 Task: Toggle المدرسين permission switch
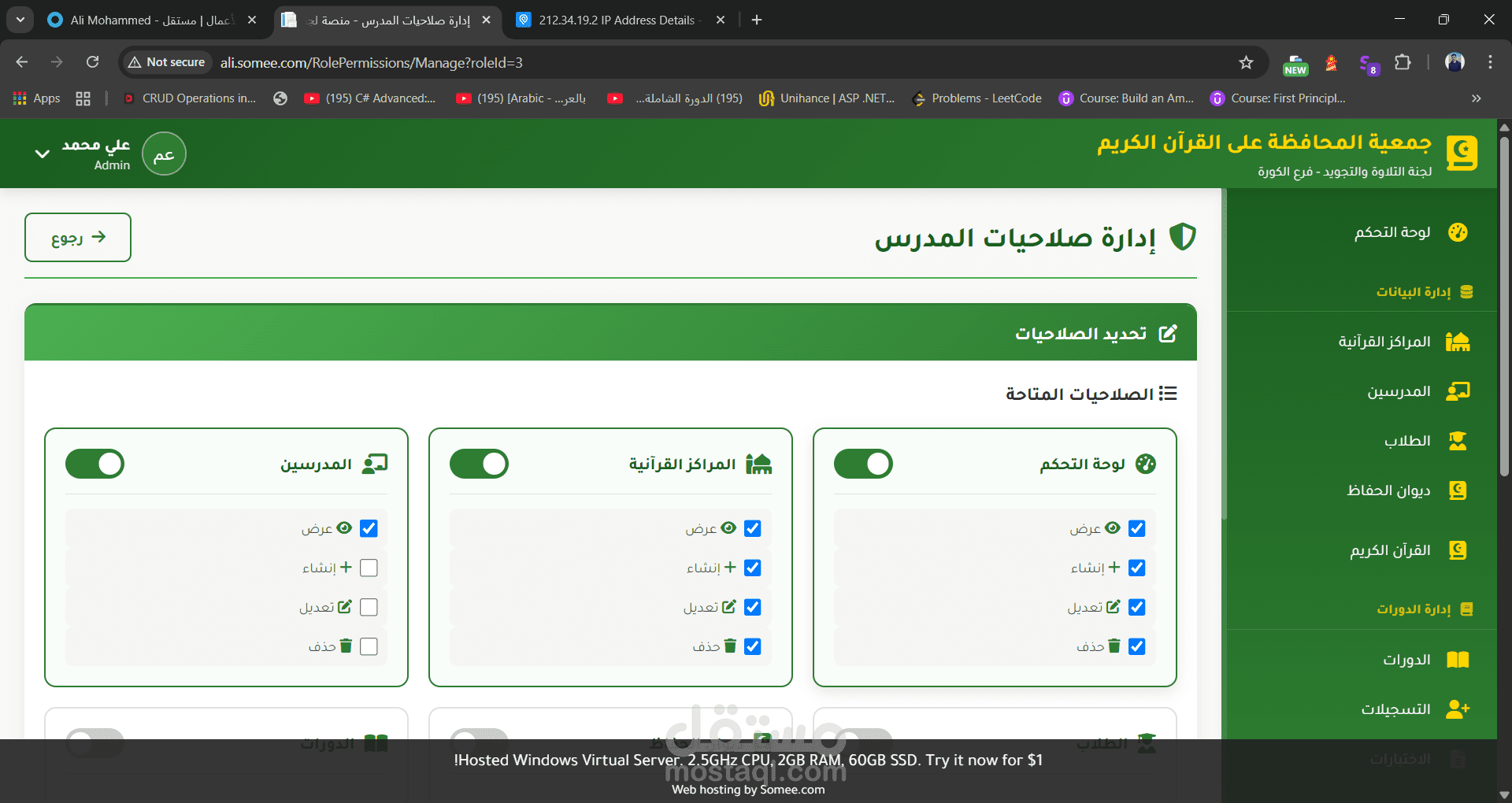[94, 464]
